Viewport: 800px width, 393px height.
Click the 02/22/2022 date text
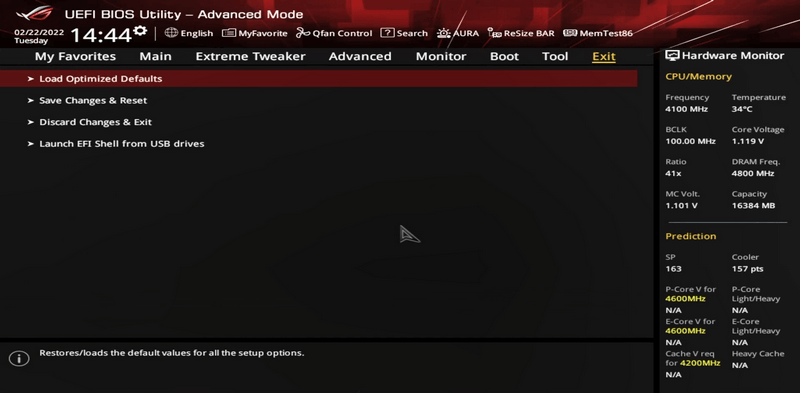pos(39,32)
